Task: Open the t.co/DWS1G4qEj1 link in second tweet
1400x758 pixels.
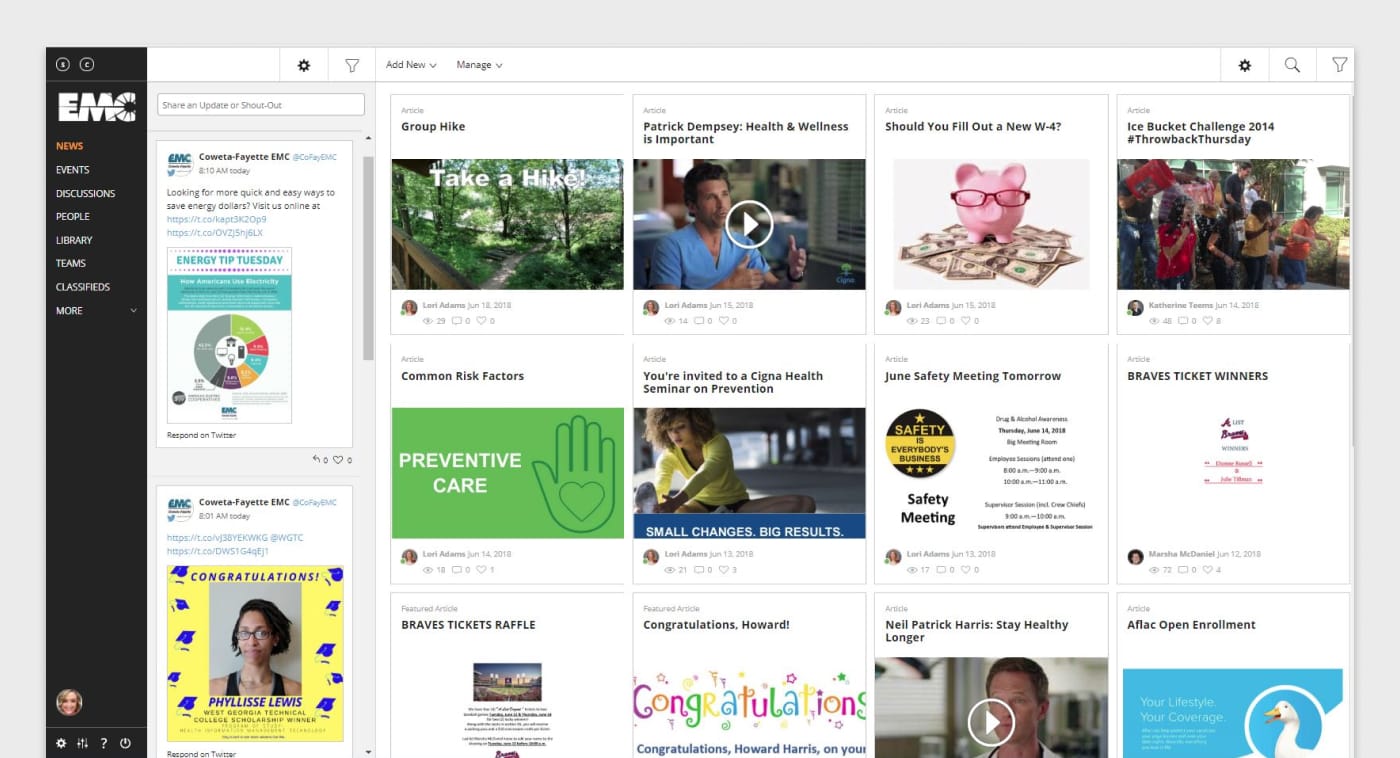Action: [218, 551]
